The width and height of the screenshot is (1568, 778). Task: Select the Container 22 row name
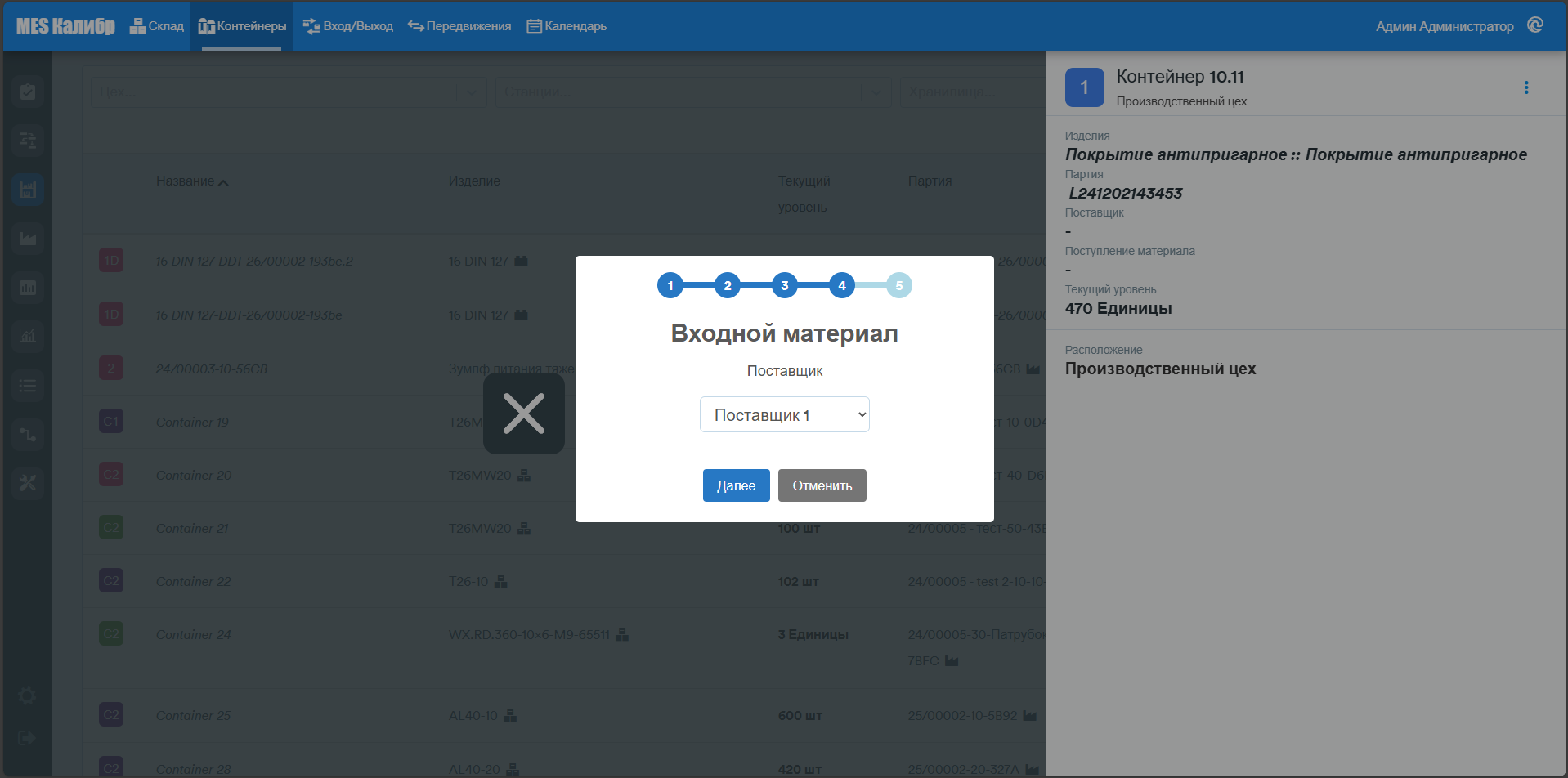(193, 581)
